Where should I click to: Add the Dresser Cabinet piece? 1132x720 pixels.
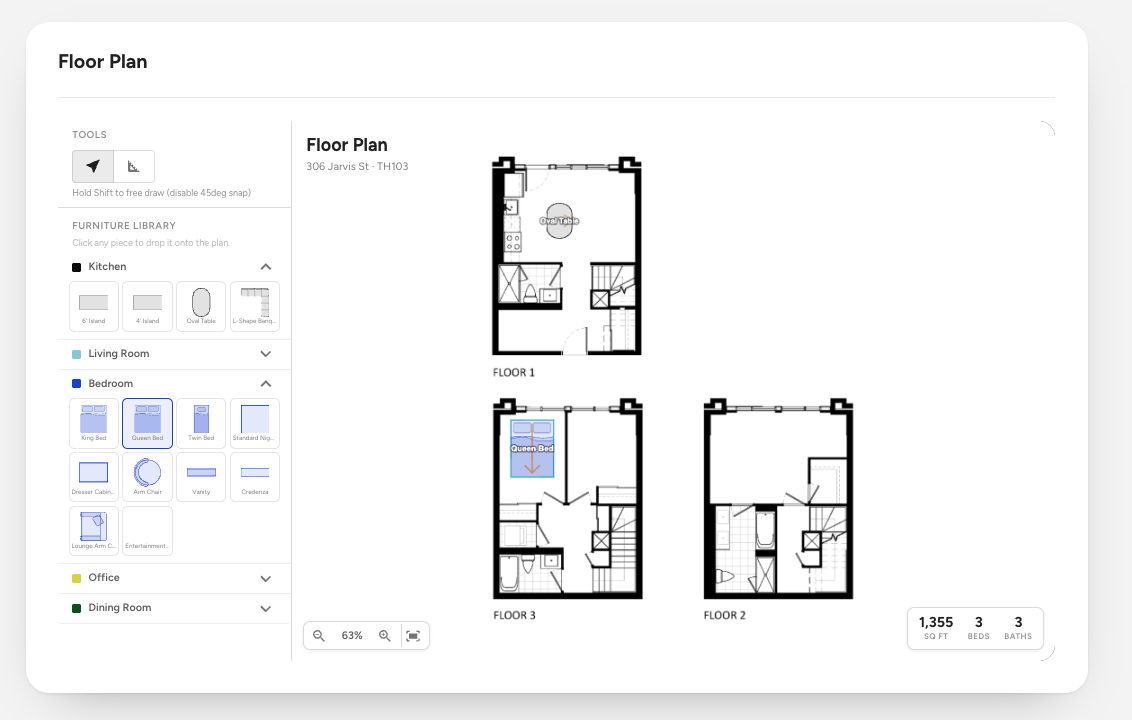(94, 477)
